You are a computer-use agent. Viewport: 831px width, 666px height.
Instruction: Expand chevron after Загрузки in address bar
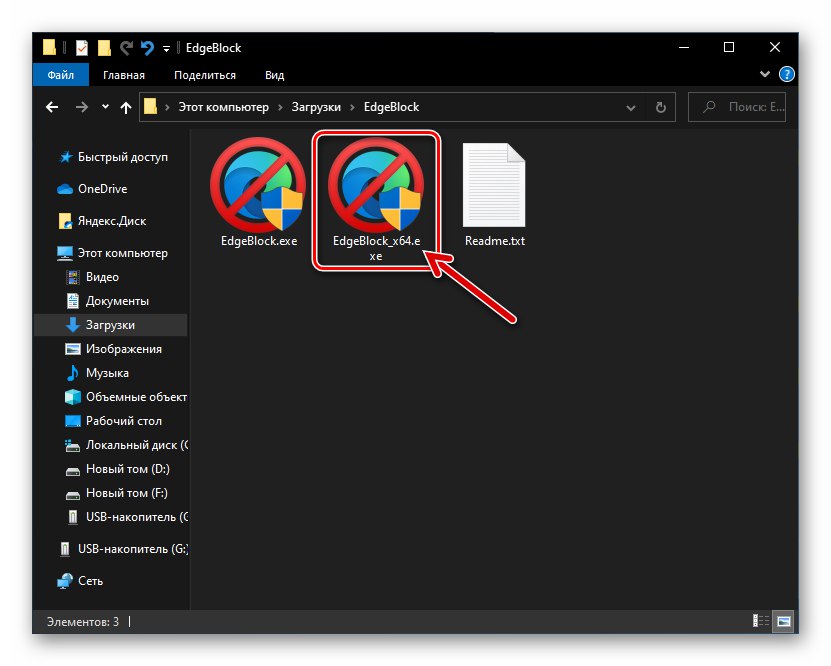pyautogui.click(x=352, y=108)
